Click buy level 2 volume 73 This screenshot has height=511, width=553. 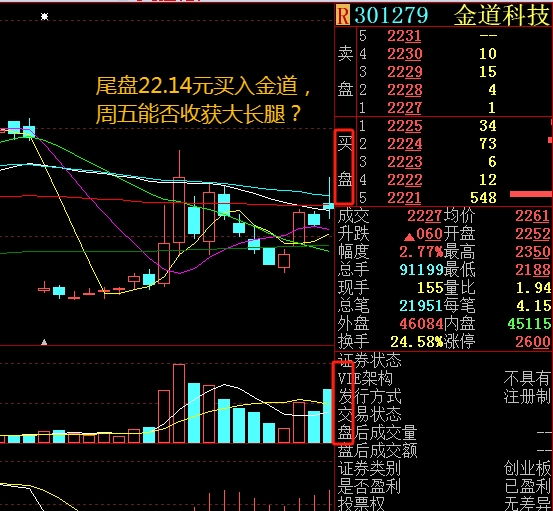tap(488, 144)
